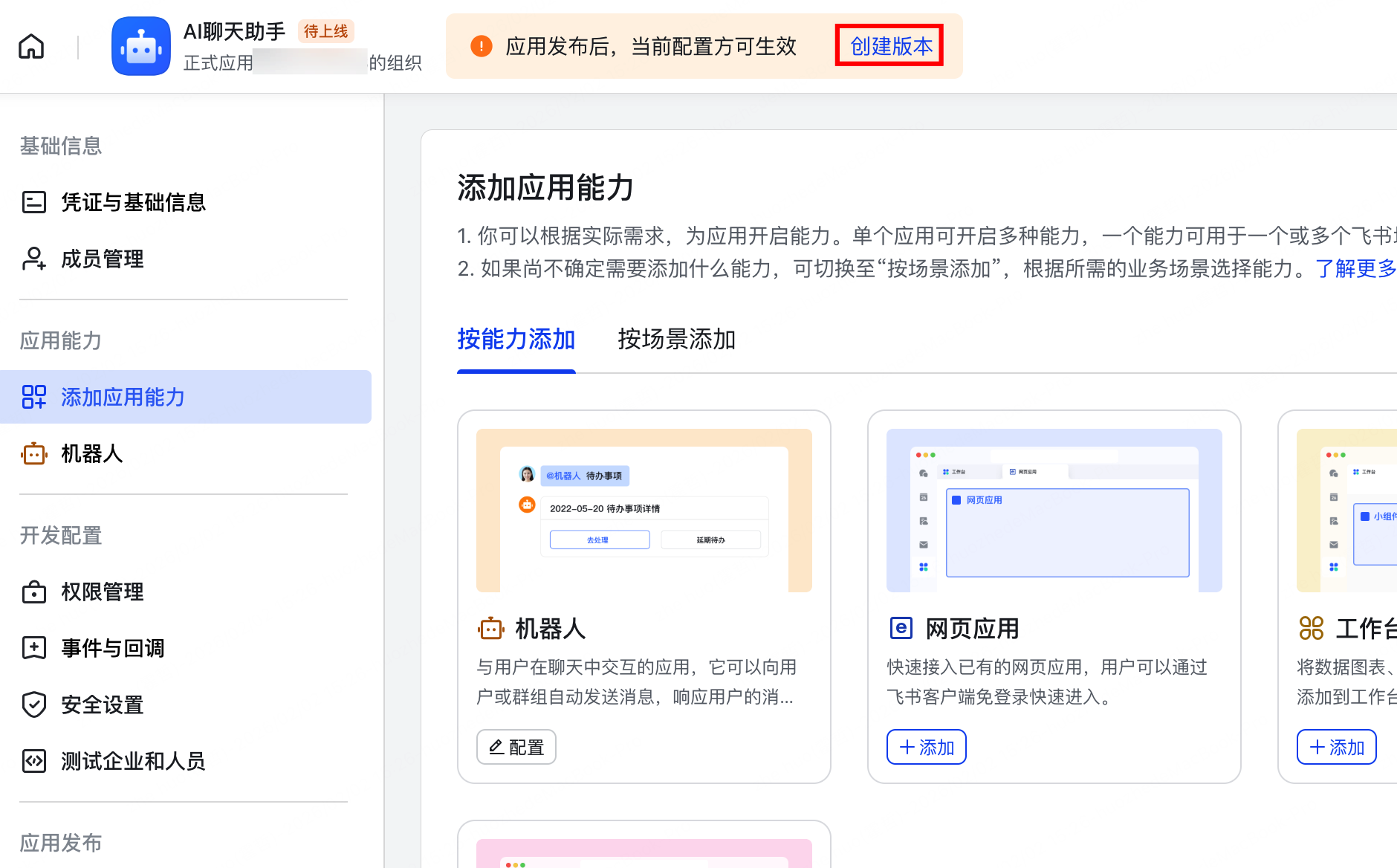Click the 成员管理 person icon in sidebar
1397x868 pixels.
[33, 259]
